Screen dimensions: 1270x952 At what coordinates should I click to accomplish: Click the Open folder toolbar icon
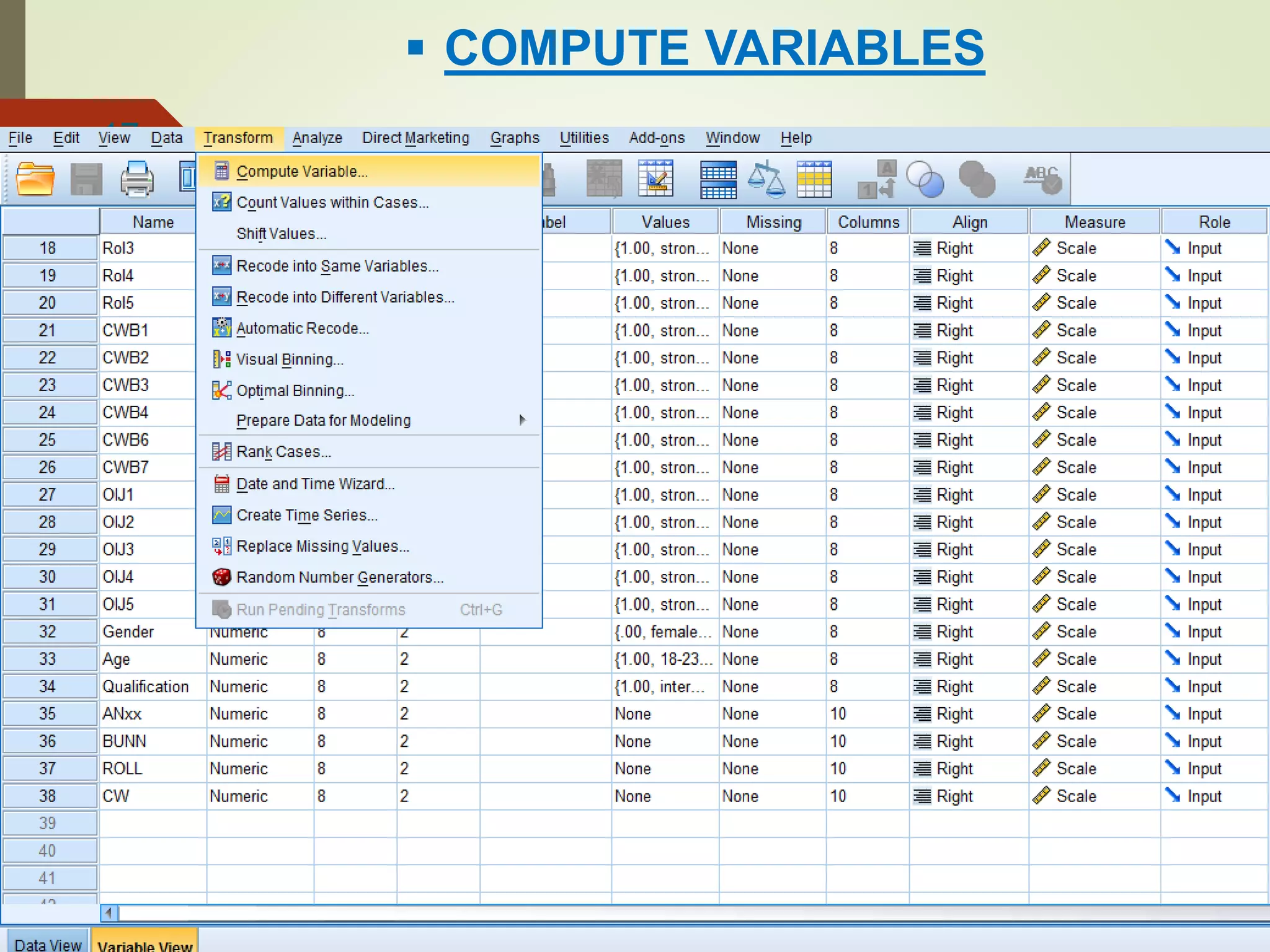click(x=35, y=179)
